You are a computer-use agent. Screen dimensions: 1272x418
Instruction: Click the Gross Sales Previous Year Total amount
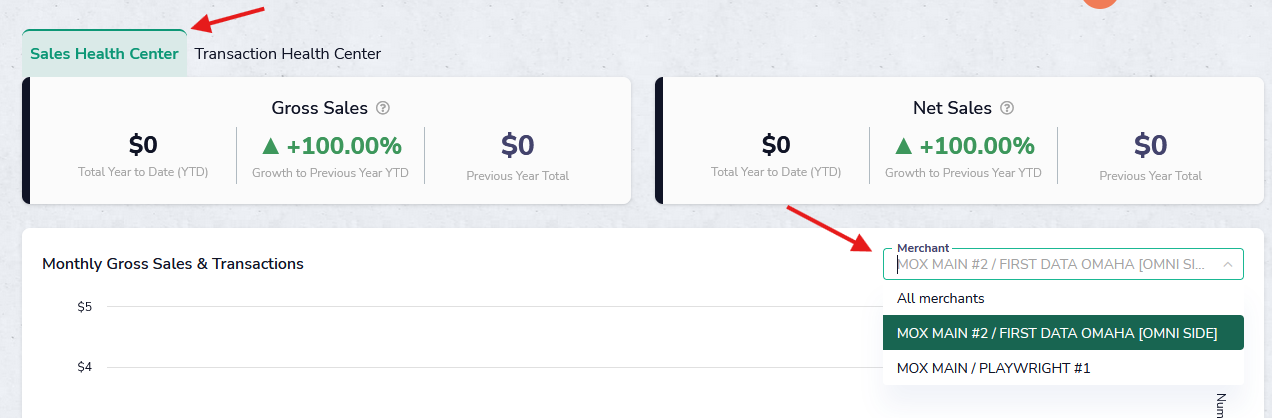pyautogui.click(x=517, y=146)
